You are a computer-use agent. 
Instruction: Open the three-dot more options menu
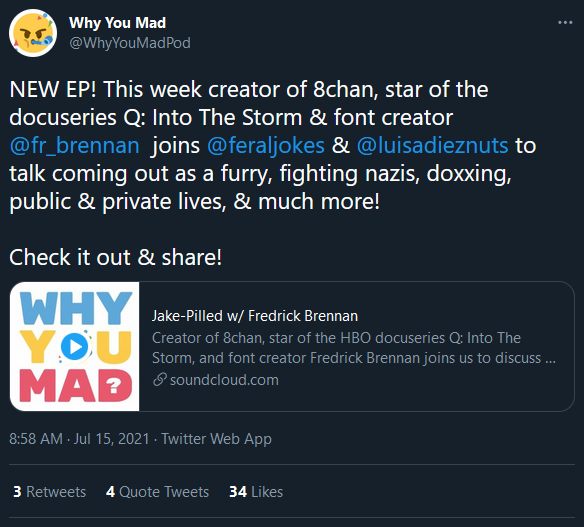(565, 23)
